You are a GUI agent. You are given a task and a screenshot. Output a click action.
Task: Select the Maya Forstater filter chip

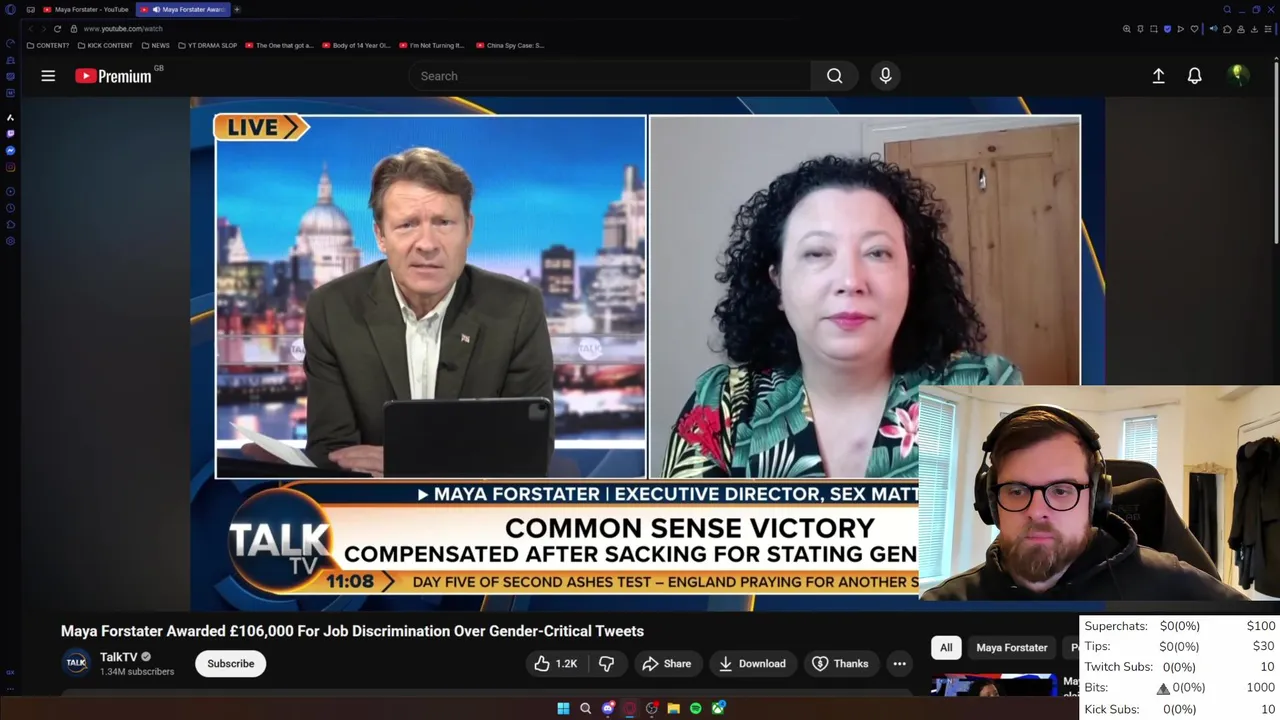1012,647
